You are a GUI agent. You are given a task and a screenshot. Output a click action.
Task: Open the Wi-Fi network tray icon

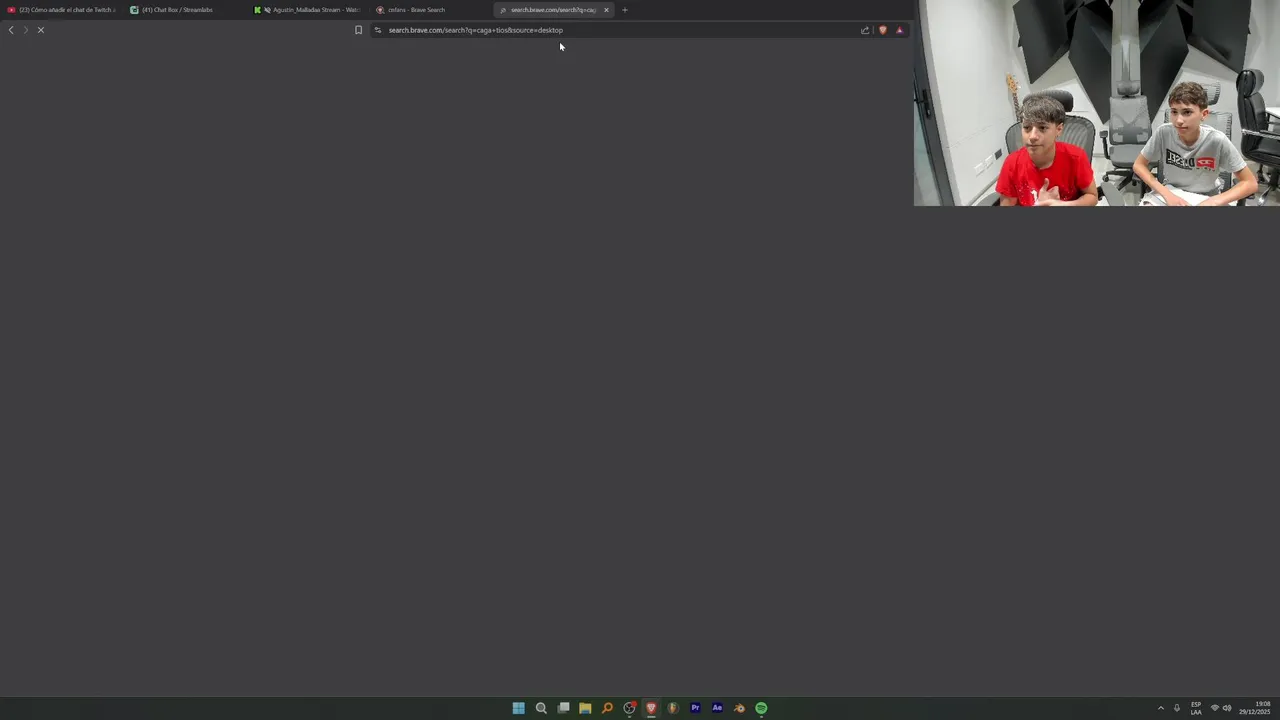click(x=1215, y=708)
